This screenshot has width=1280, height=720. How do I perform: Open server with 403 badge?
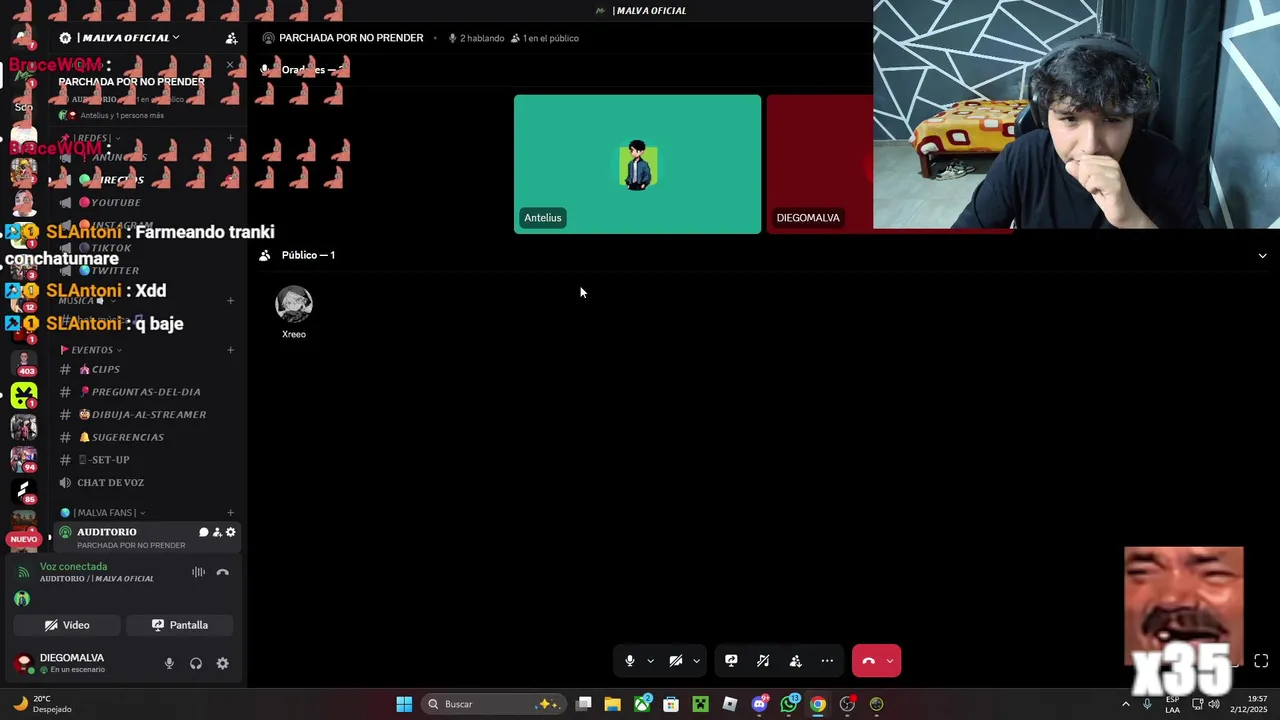pos(24,363)
